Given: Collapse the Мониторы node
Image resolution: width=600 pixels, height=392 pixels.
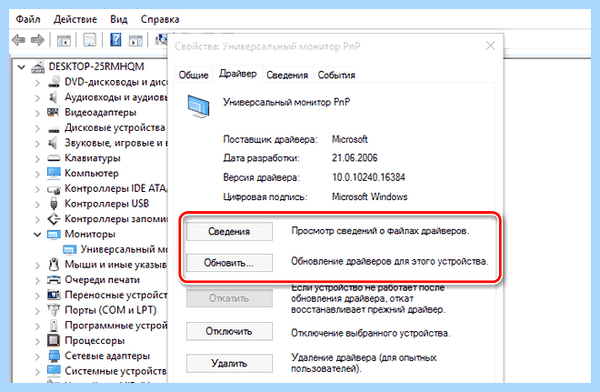Looking at the screenshot, I should click(37, 234).
